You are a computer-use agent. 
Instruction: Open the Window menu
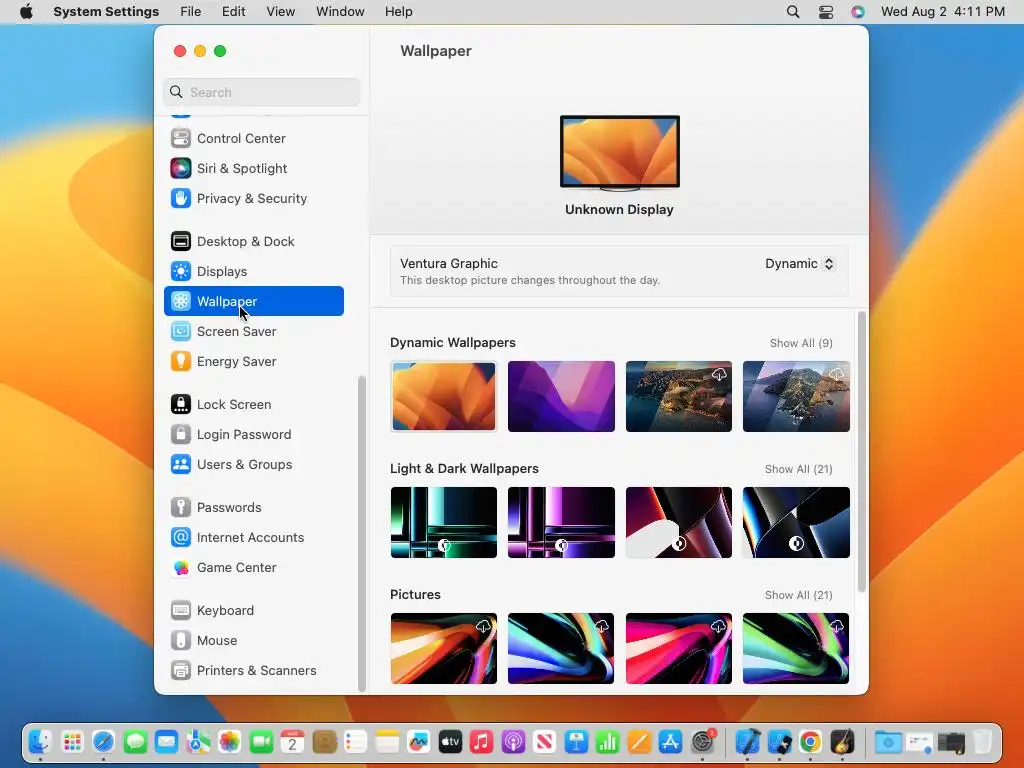pos(340,12)
